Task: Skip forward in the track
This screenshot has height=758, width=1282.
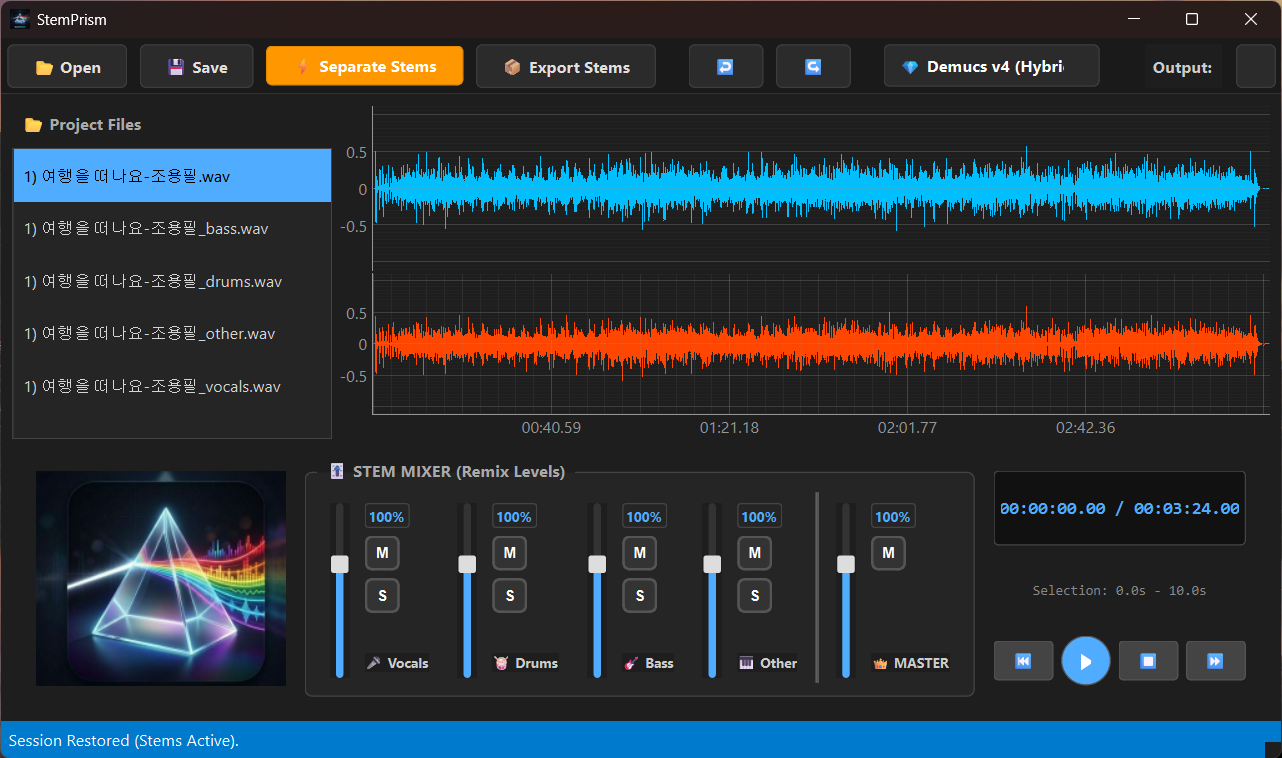Action: [x=1215, y=660]
